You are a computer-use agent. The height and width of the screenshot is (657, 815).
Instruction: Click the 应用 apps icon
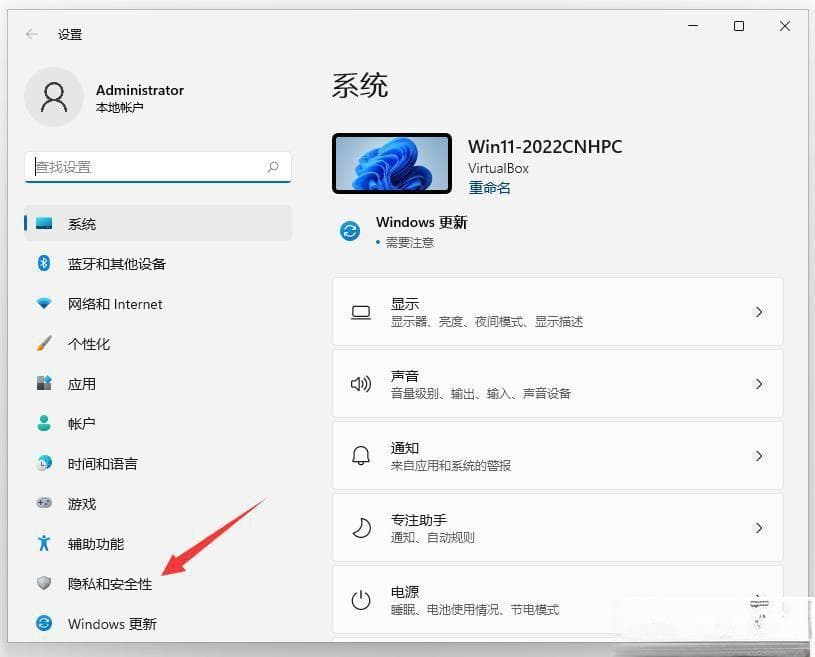point(44,384)
